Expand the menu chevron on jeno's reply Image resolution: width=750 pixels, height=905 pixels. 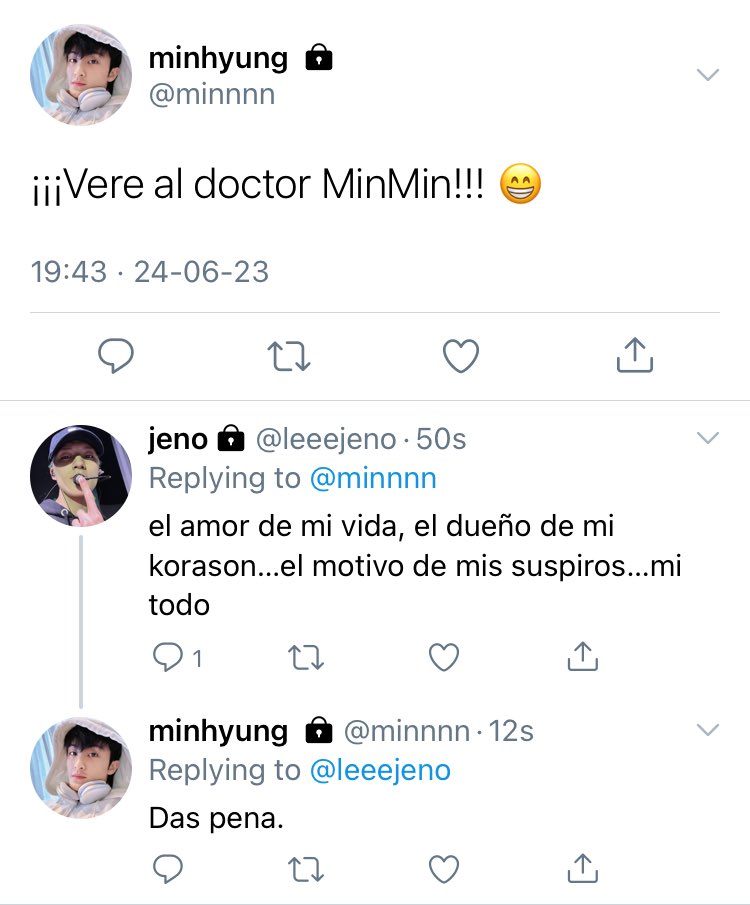(707, 437)
